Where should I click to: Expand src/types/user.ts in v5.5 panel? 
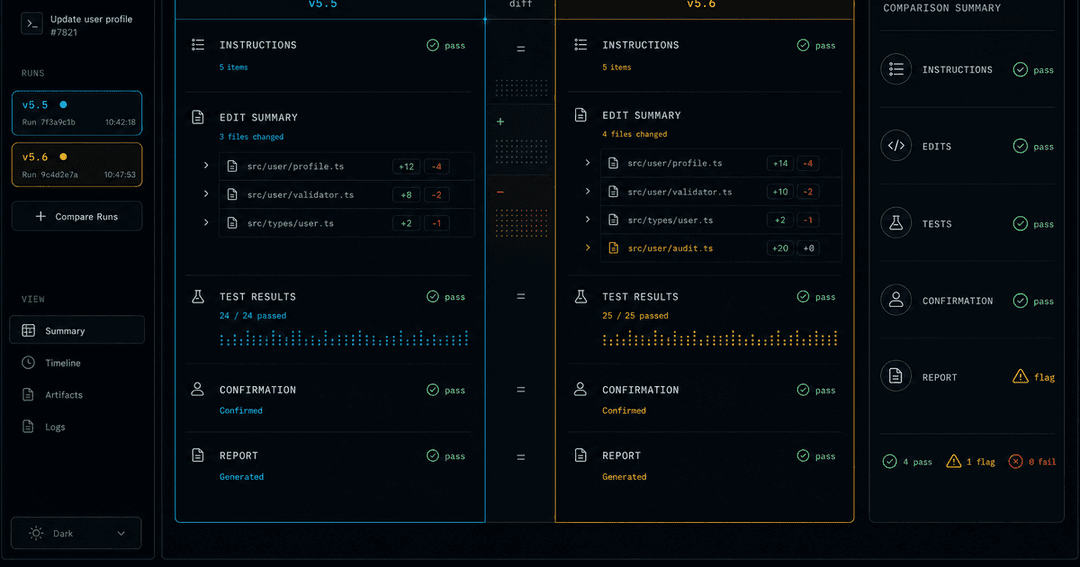coord(206,223)
